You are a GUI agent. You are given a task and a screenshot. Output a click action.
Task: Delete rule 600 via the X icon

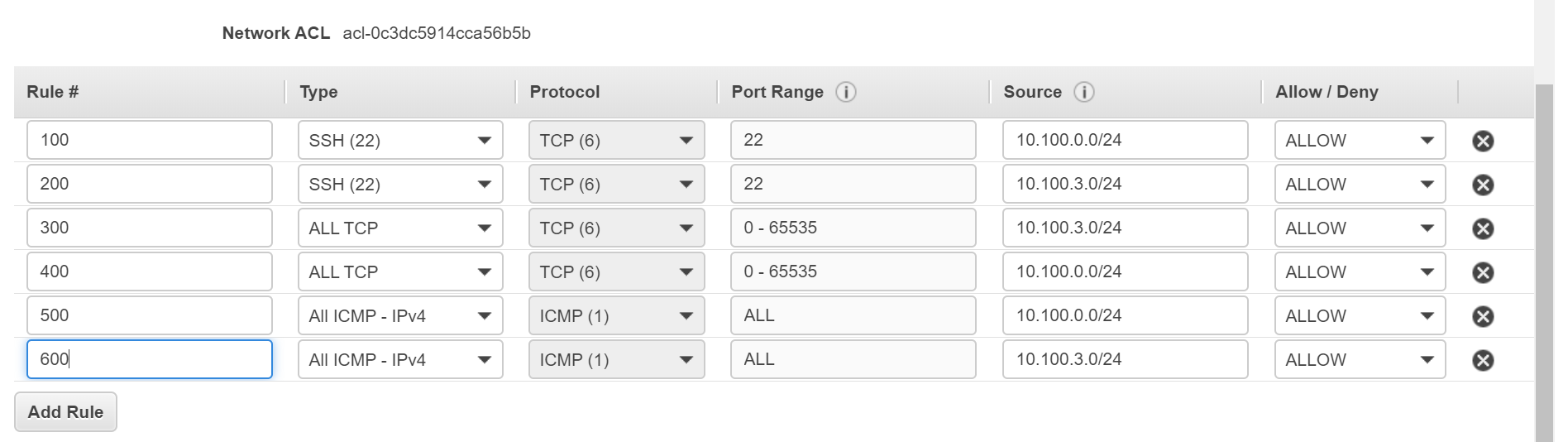1483,360
